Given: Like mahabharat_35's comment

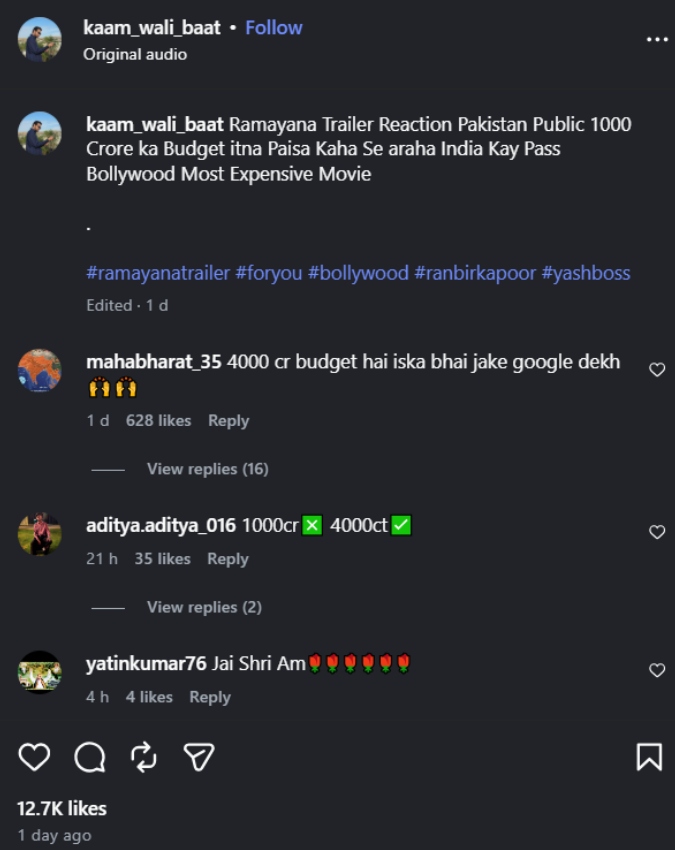Looking at the screenshot, I should click(x=657, y=370).
